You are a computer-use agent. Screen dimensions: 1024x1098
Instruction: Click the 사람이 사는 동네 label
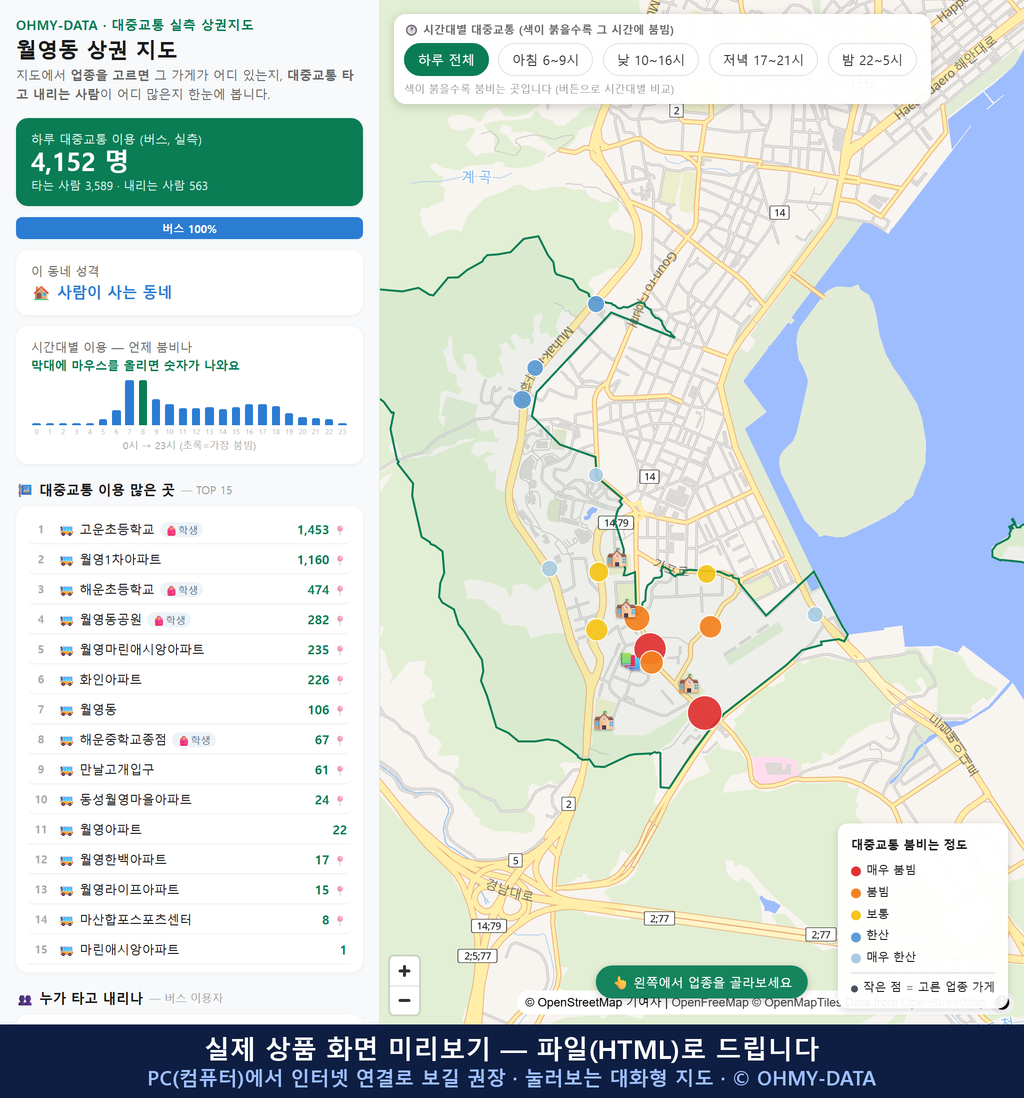(114, 293)
